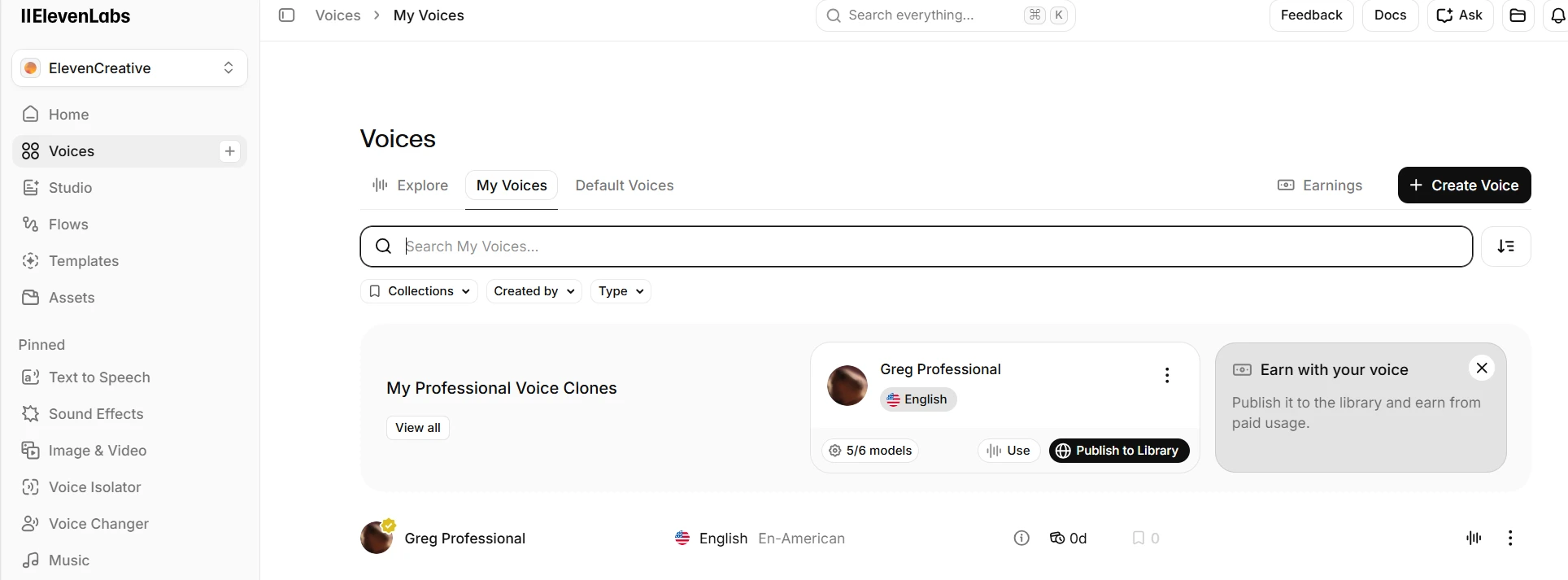Toggle the bookmark icon in Greg Professional row

1139,539
